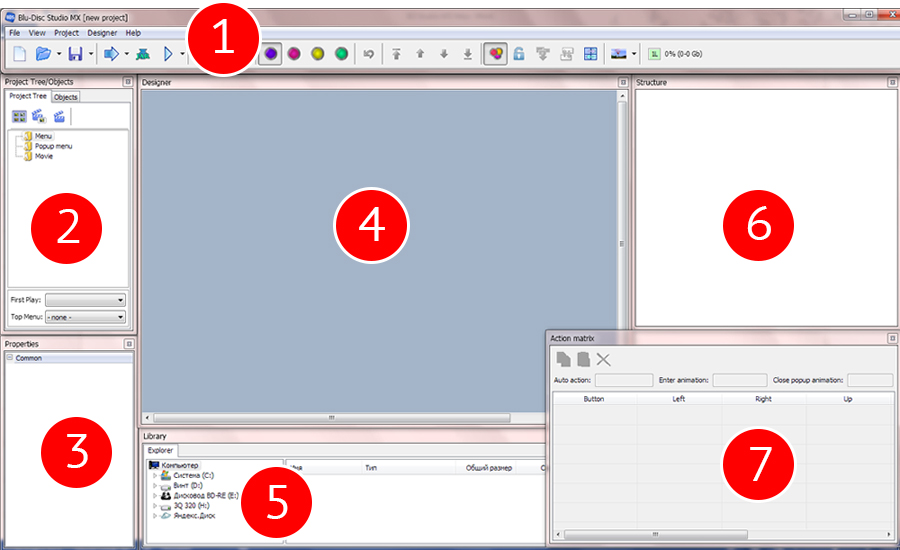
Task: Select the magenta circle state button
Action: pyautogui.click(x=294, y=54)
